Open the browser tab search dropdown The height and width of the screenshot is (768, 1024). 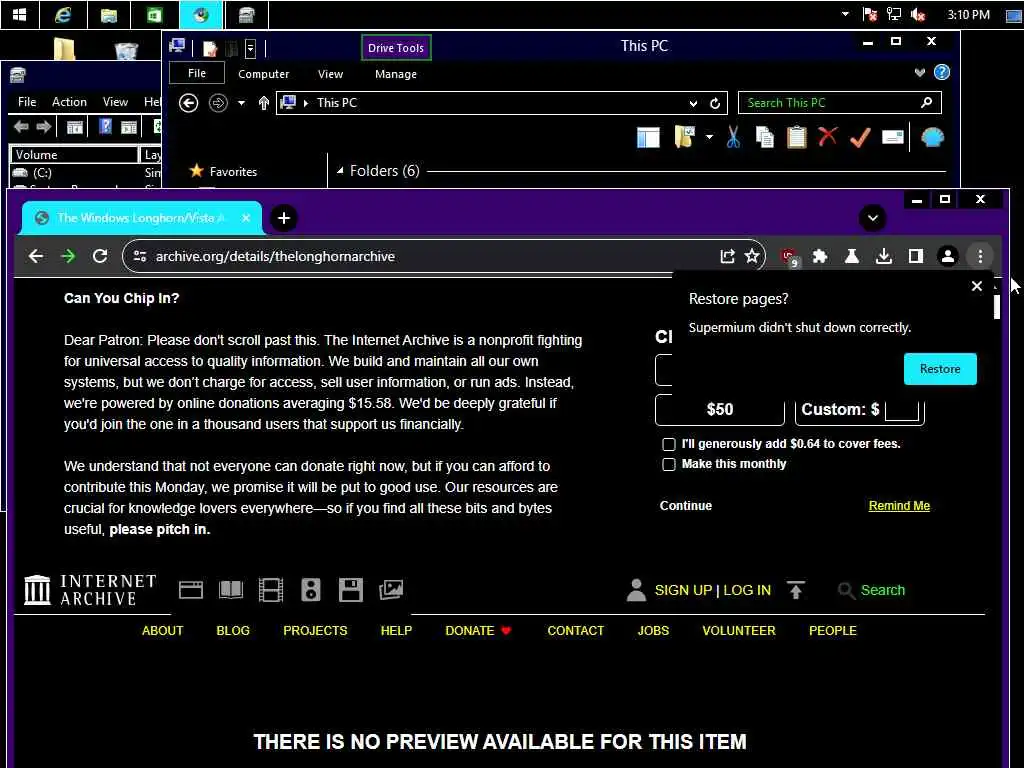pyautogui.click(x=872, y=217)
